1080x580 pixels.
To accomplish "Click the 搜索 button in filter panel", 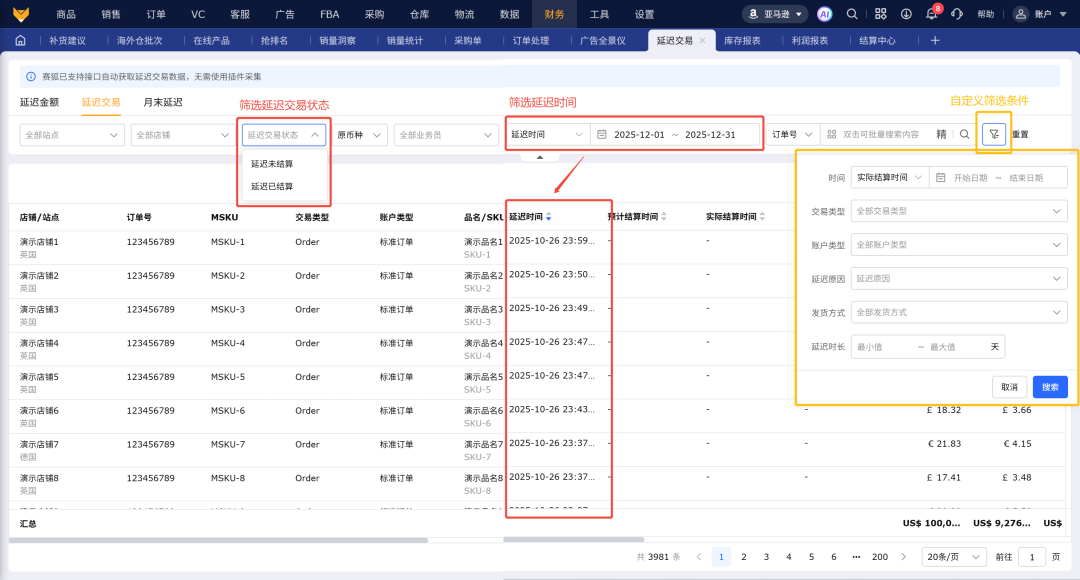I will point(1050,387).
